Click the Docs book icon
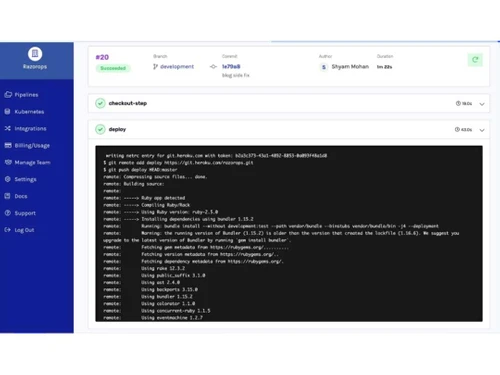The width and height of the screenshot is (500, 375). point(8,196)
